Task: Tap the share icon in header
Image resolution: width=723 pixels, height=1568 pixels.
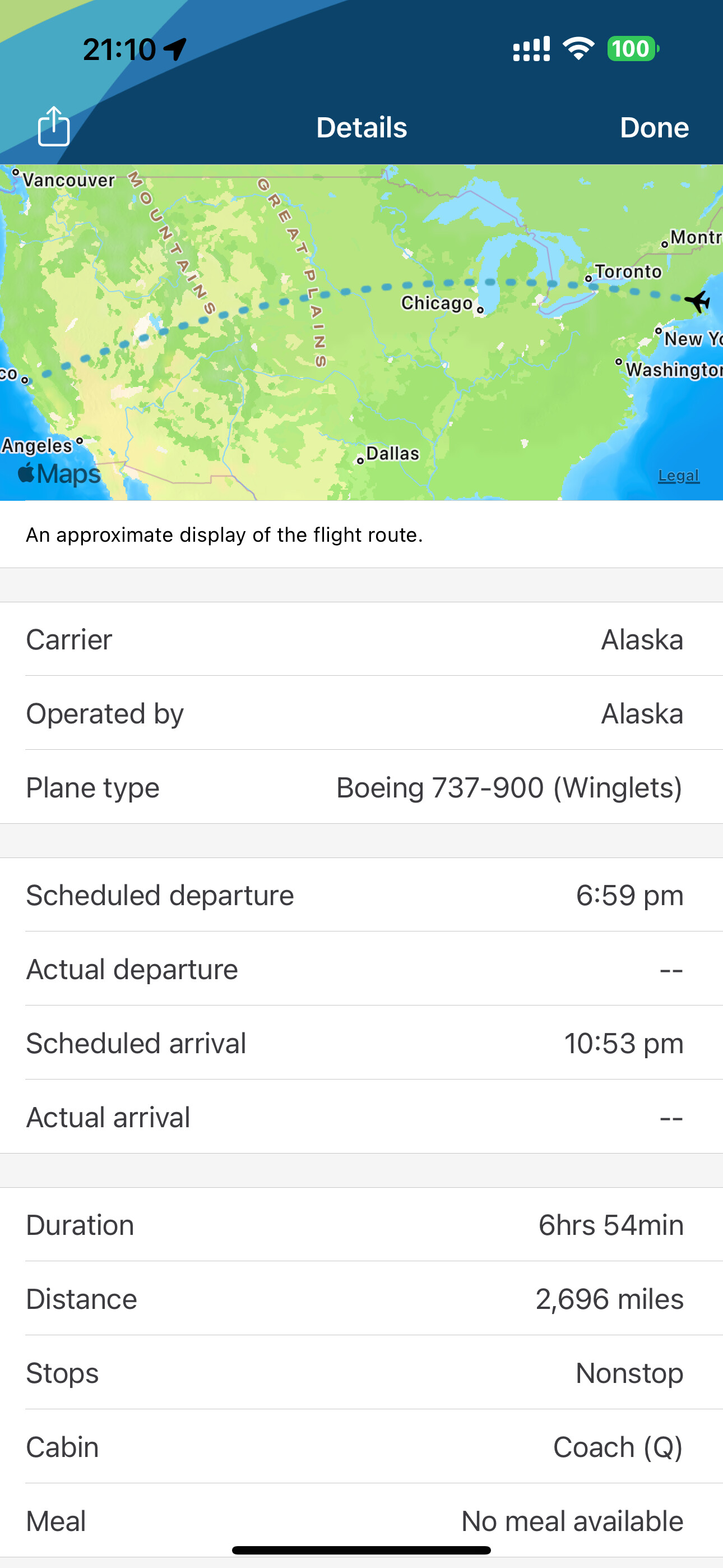Action: coord(54,127)
